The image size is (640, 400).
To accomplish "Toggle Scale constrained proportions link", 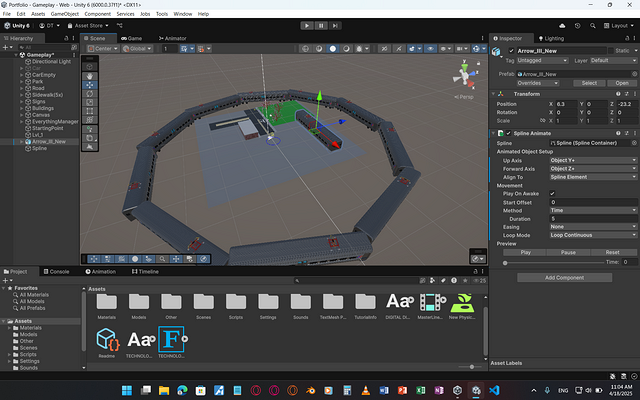I will point(542,120).
